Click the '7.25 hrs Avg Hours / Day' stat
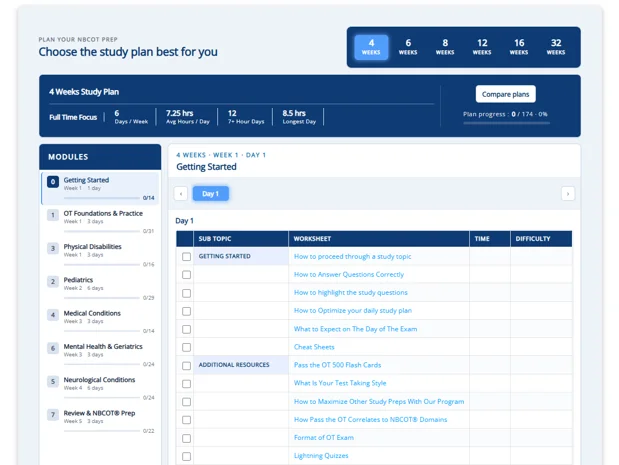The height and width of the screenshot is (465, 619). point(188,117)
